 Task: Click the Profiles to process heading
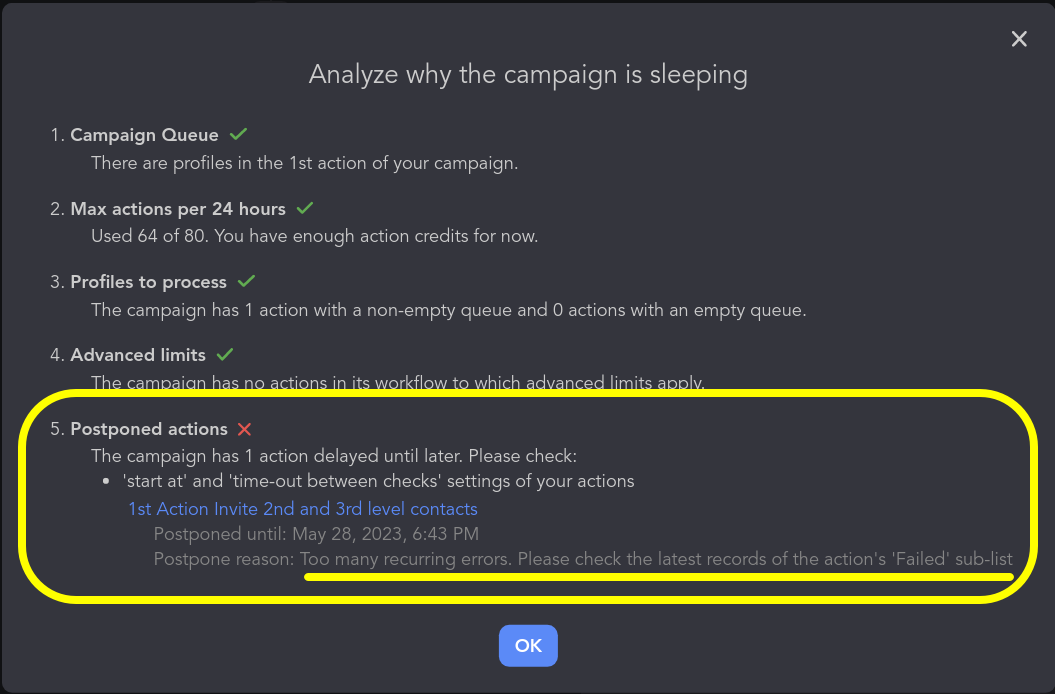coord(148,282)
